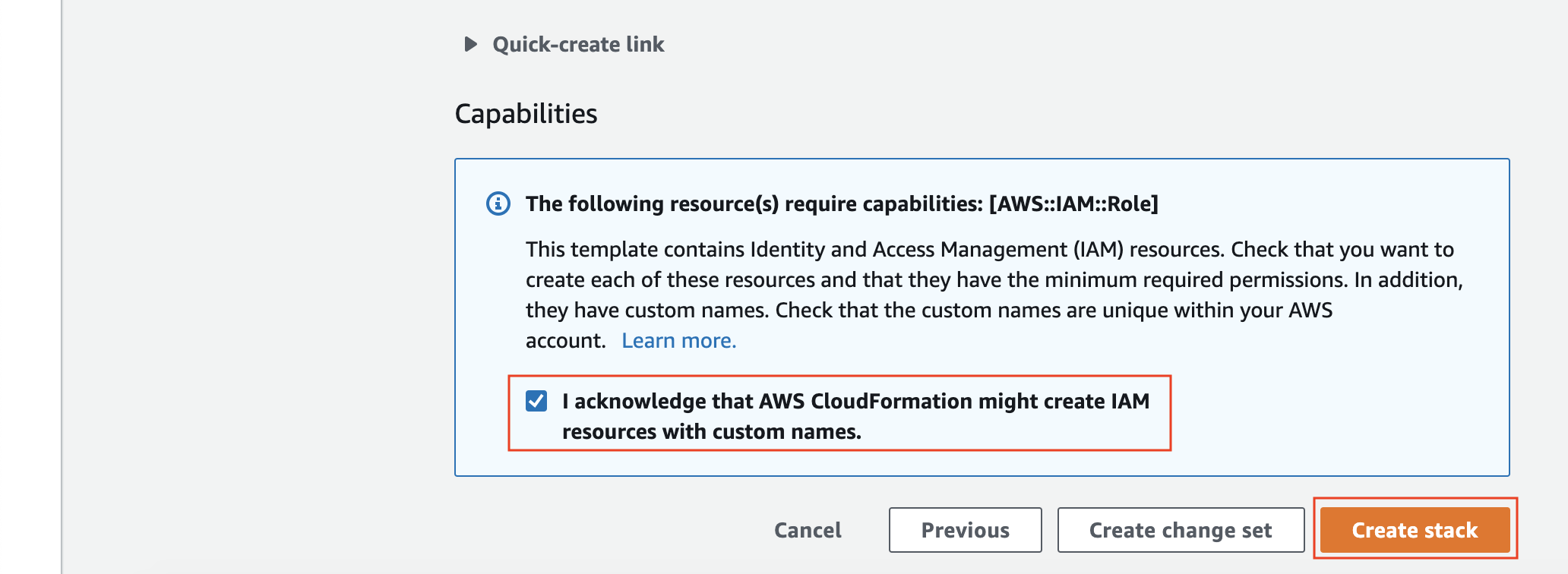Click the Create change set button
Viewport: 1568px width, 574px height.
(x=1181, y=530)
